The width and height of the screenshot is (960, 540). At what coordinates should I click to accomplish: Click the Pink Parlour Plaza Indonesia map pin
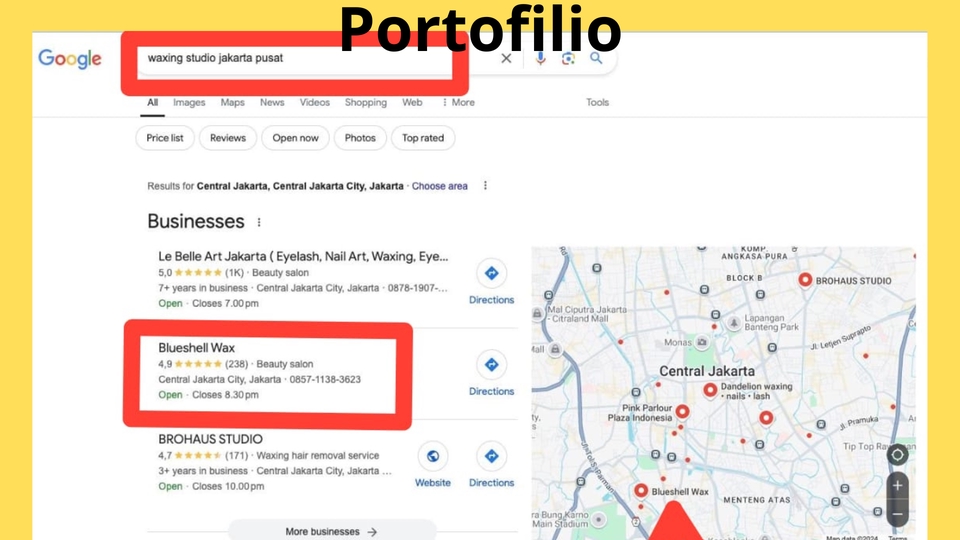pyautogui.click(x=683, y=411)
